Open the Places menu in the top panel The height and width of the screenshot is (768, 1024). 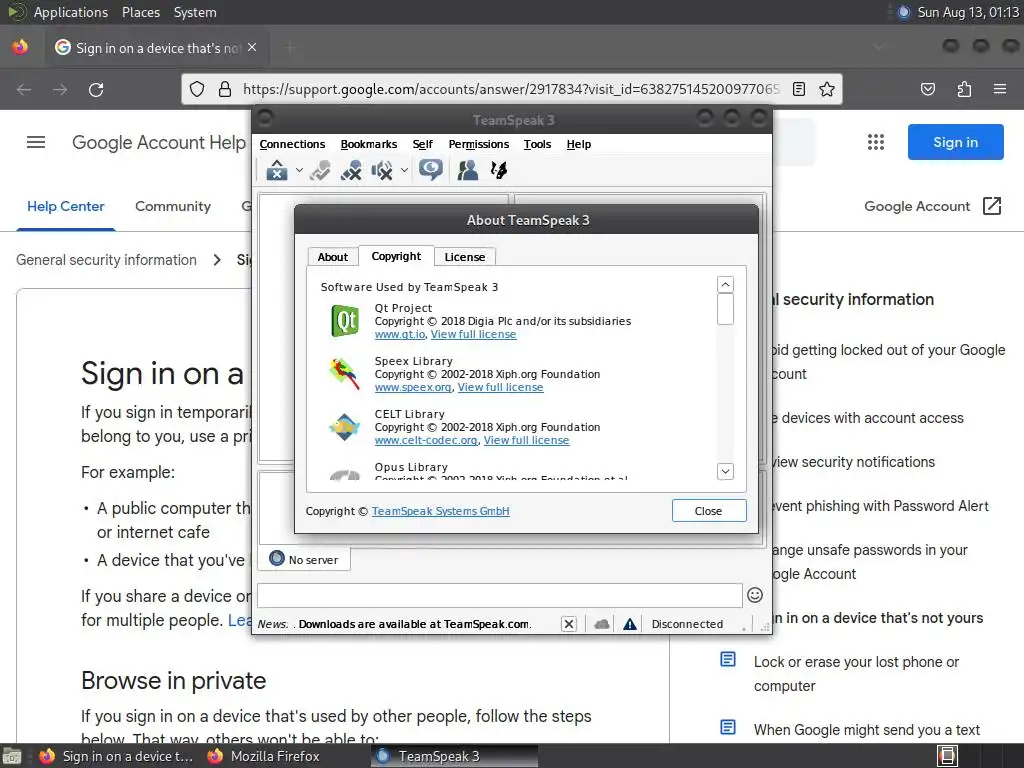(x=140, y=12)
